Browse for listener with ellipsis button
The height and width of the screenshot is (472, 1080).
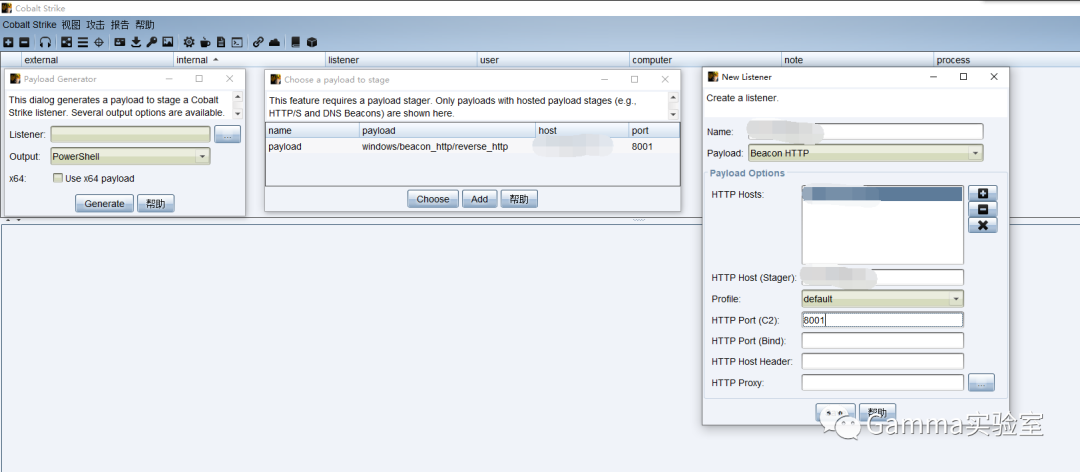click(x=227, y=134)
